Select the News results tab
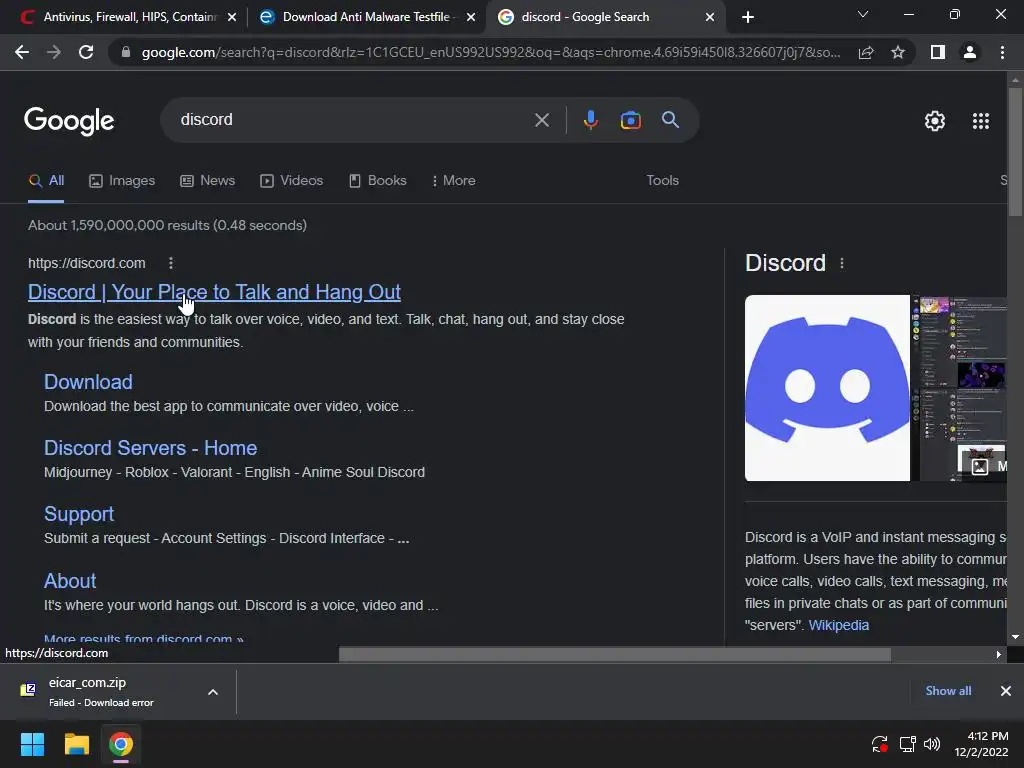This screenshot has height=768, width=1024. coord(208,181)
